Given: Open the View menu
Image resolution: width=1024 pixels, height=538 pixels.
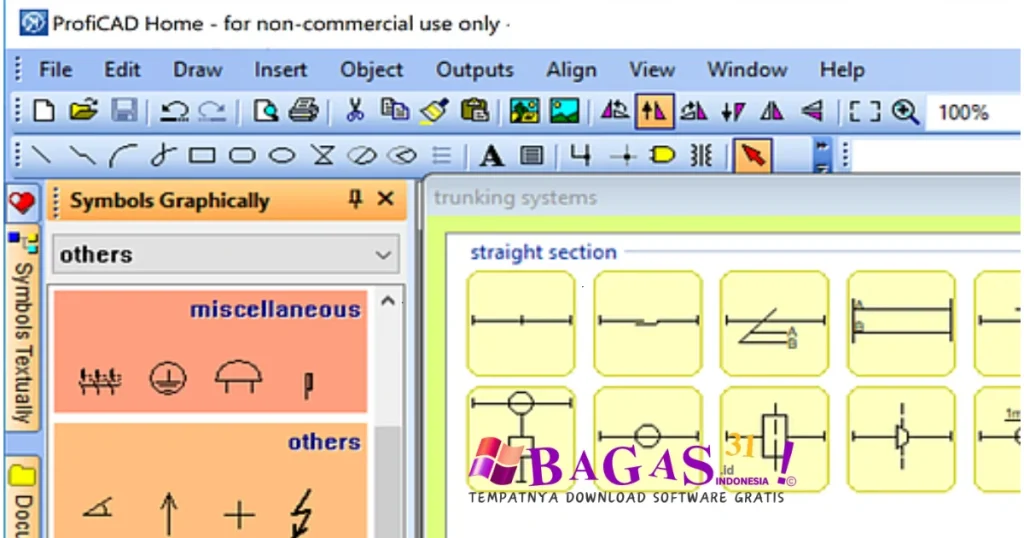Looking at the screenshot, I should [x=652, y=70].
